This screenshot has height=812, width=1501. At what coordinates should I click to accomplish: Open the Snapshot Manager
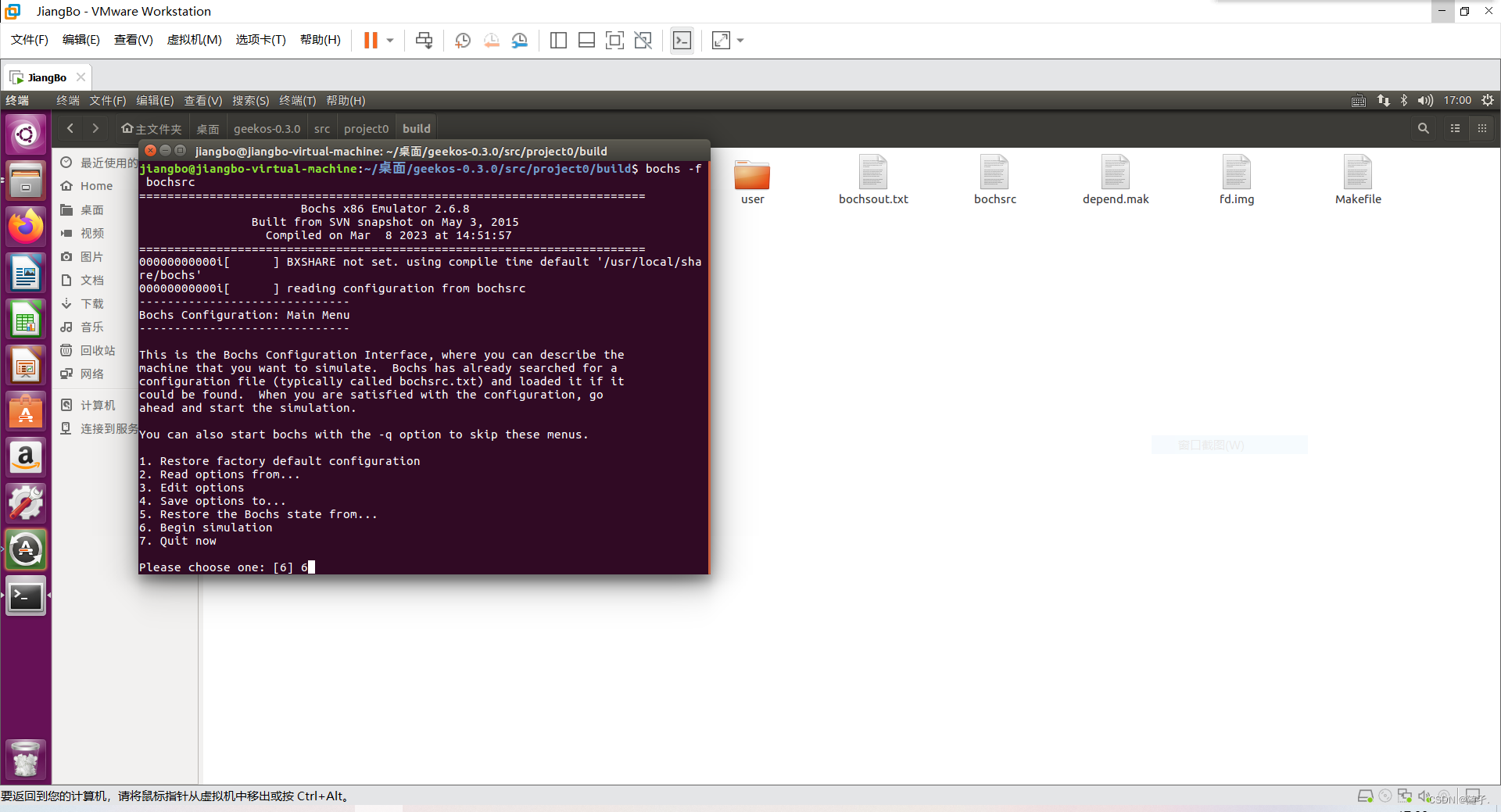click(520, 40)
